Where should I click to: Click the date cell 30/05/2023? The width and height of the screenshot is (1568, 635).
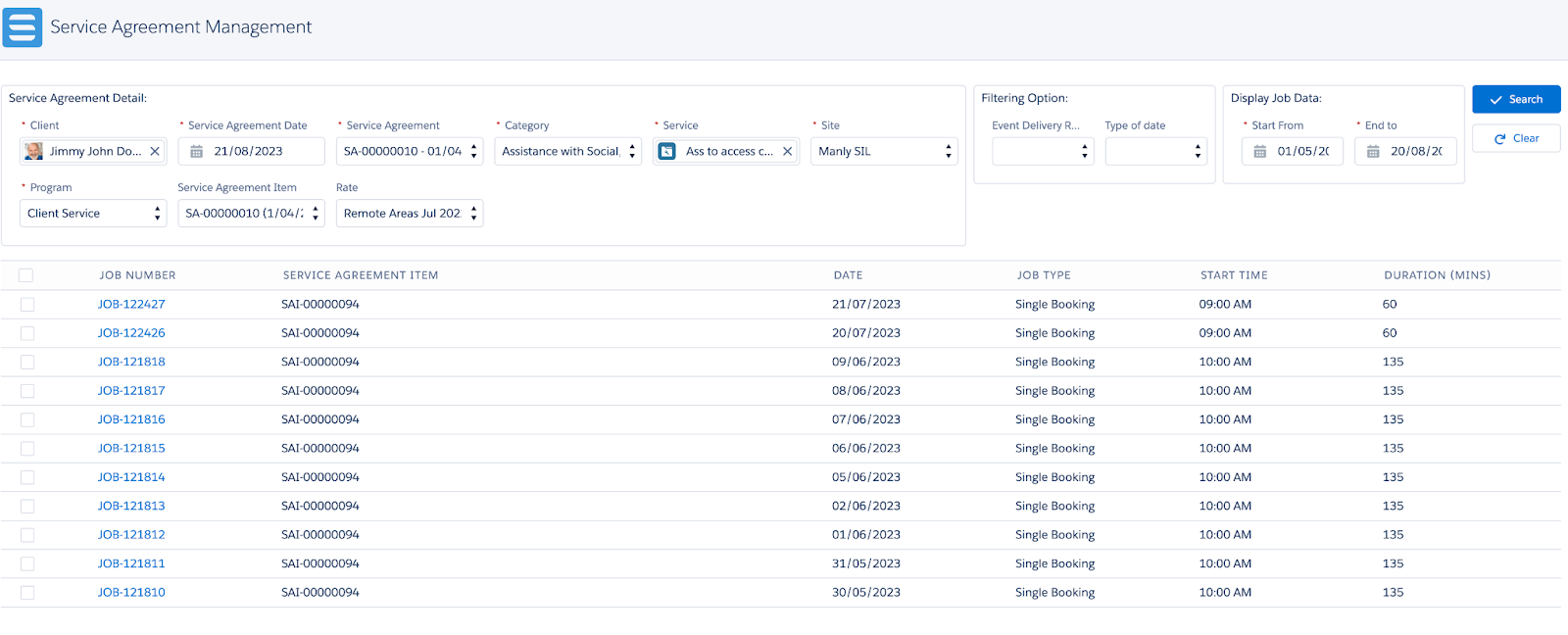coord(866,593)
